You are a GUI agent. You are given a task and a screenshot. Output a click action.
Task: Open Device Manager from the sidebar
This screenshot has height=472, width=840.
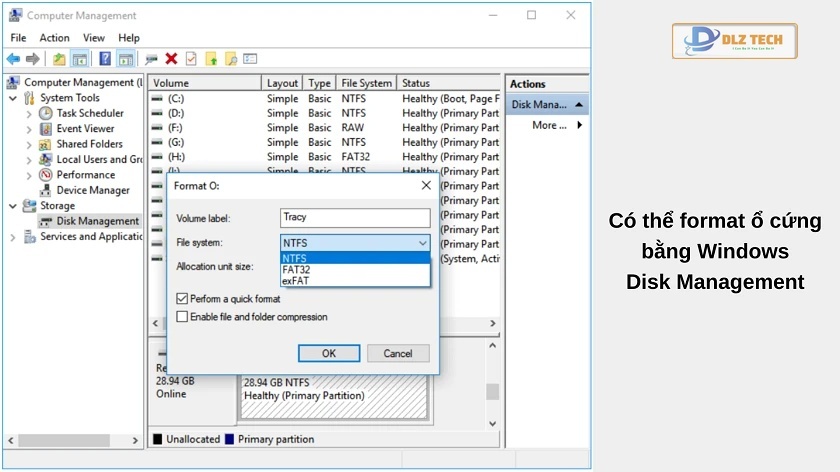[93, 190]
